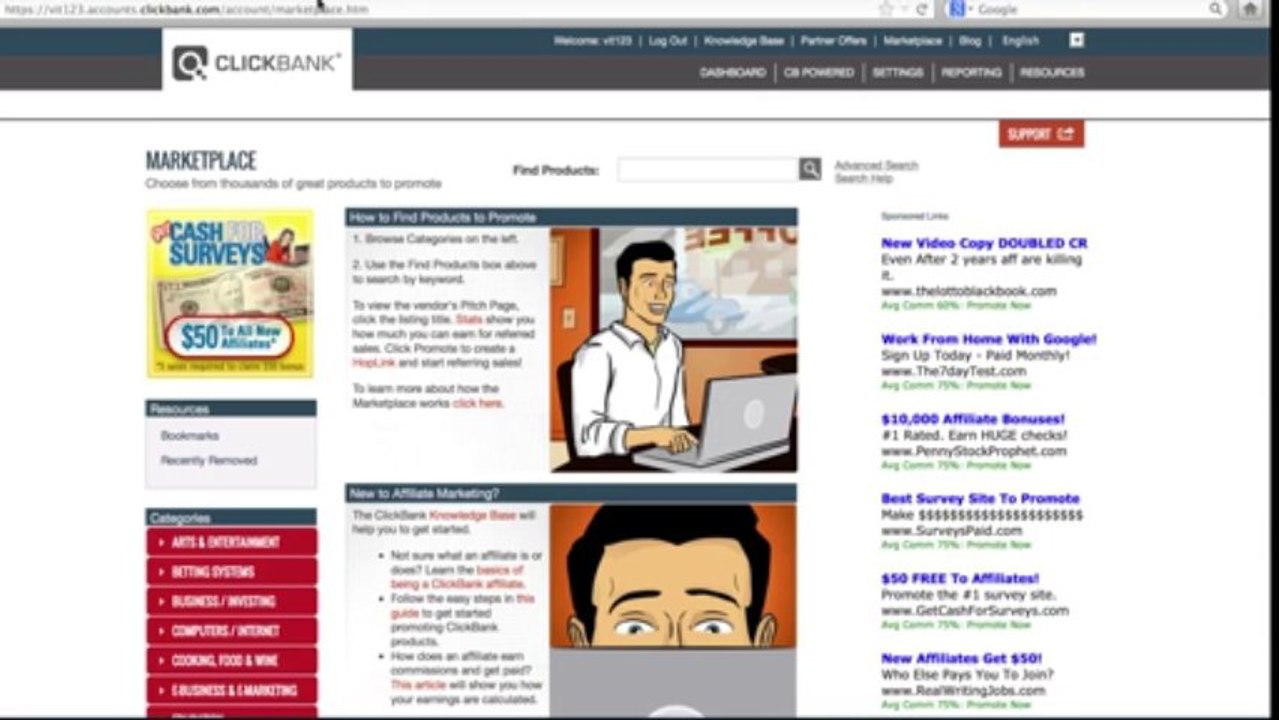Click the Advanced Search link
Image resolution: width=1279 pixels, height=720 pixels.
pyautogui.click(x=876, y=165)
